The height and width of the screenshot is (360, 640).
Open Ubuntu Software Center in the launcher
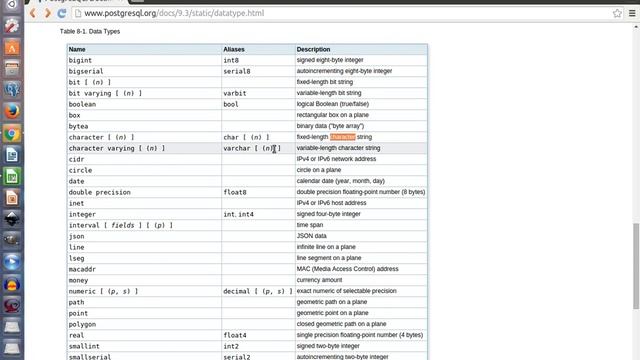tap(11, 47)
